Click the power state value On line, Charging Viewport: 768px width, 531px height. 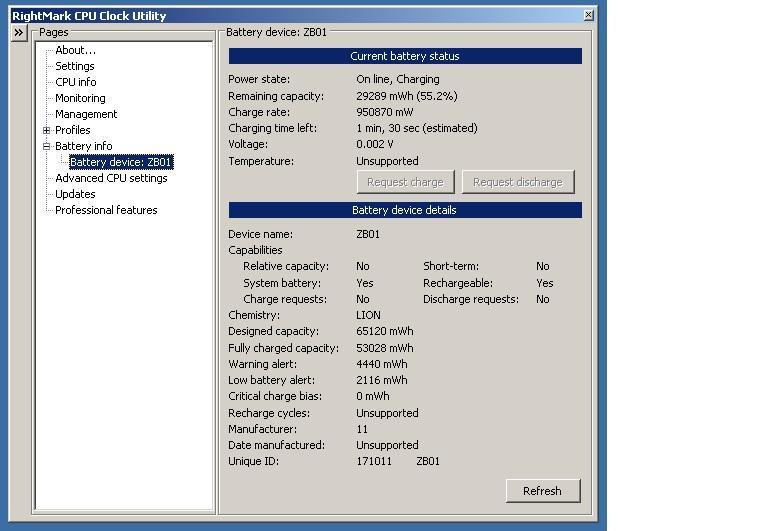pos(398,79)
